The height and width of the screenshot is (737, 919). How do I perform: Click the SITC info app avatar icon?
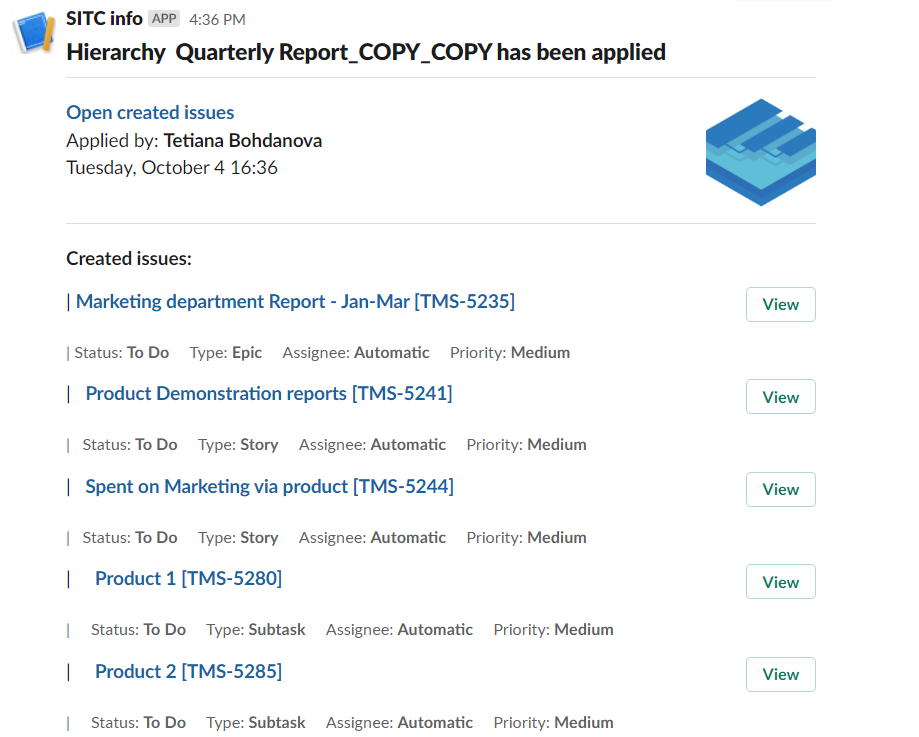(33, 33)
